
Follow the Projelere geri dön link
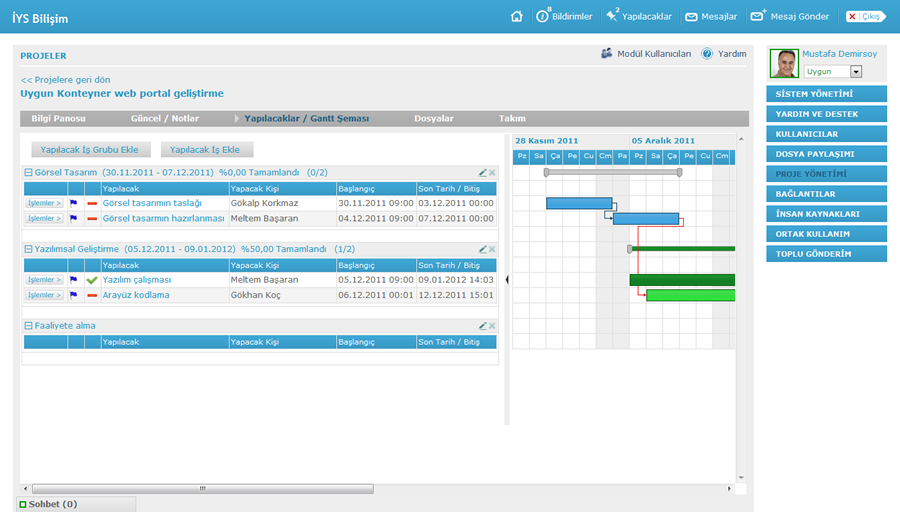pos(65,79)
